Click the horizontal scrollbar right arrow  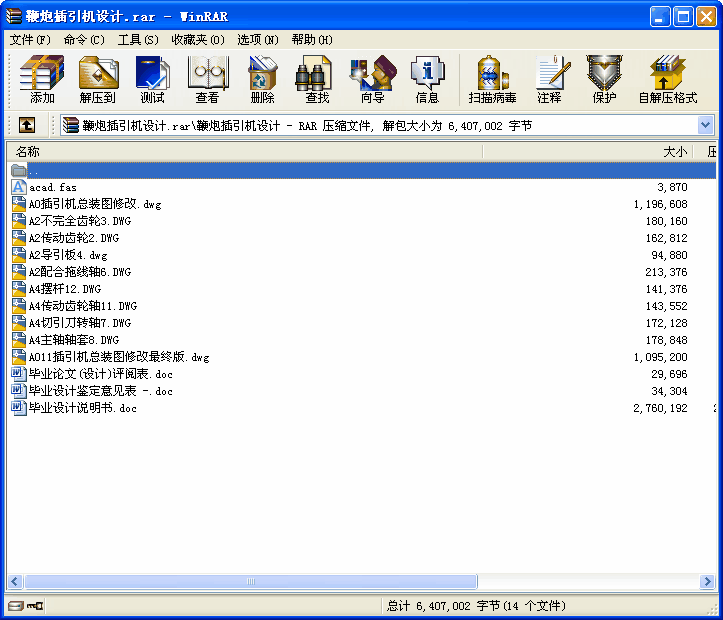tap(708, 581)
